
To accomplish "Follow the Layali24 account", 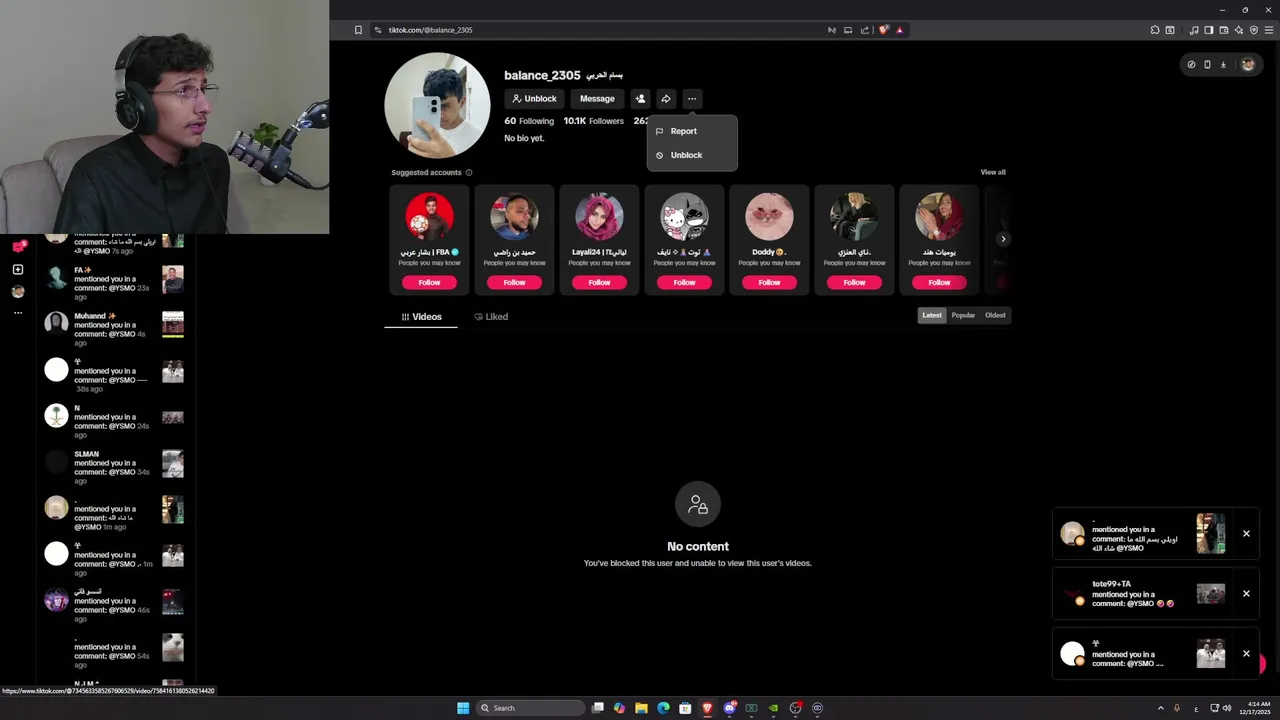I will 599,282.
